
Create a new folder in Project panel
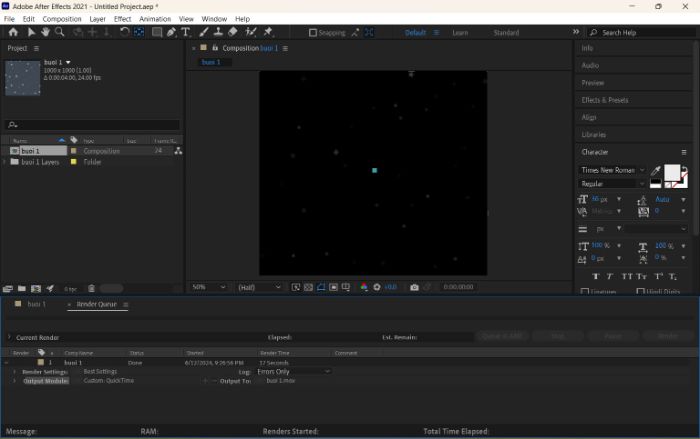click(21, 289)
